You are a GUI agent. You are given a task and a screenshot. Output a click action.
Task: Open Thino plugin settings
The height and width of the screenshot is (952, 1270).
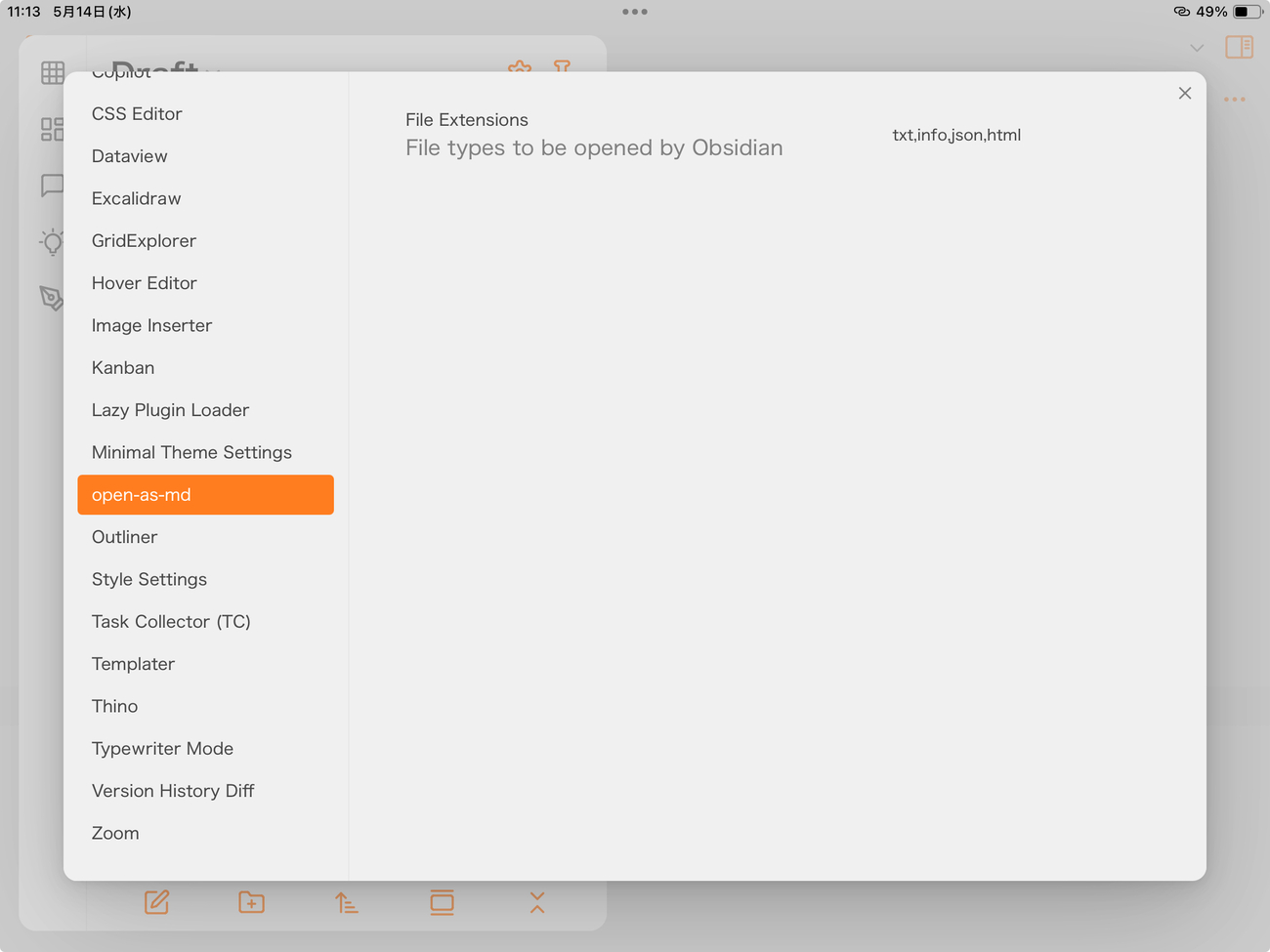(205, 706)
